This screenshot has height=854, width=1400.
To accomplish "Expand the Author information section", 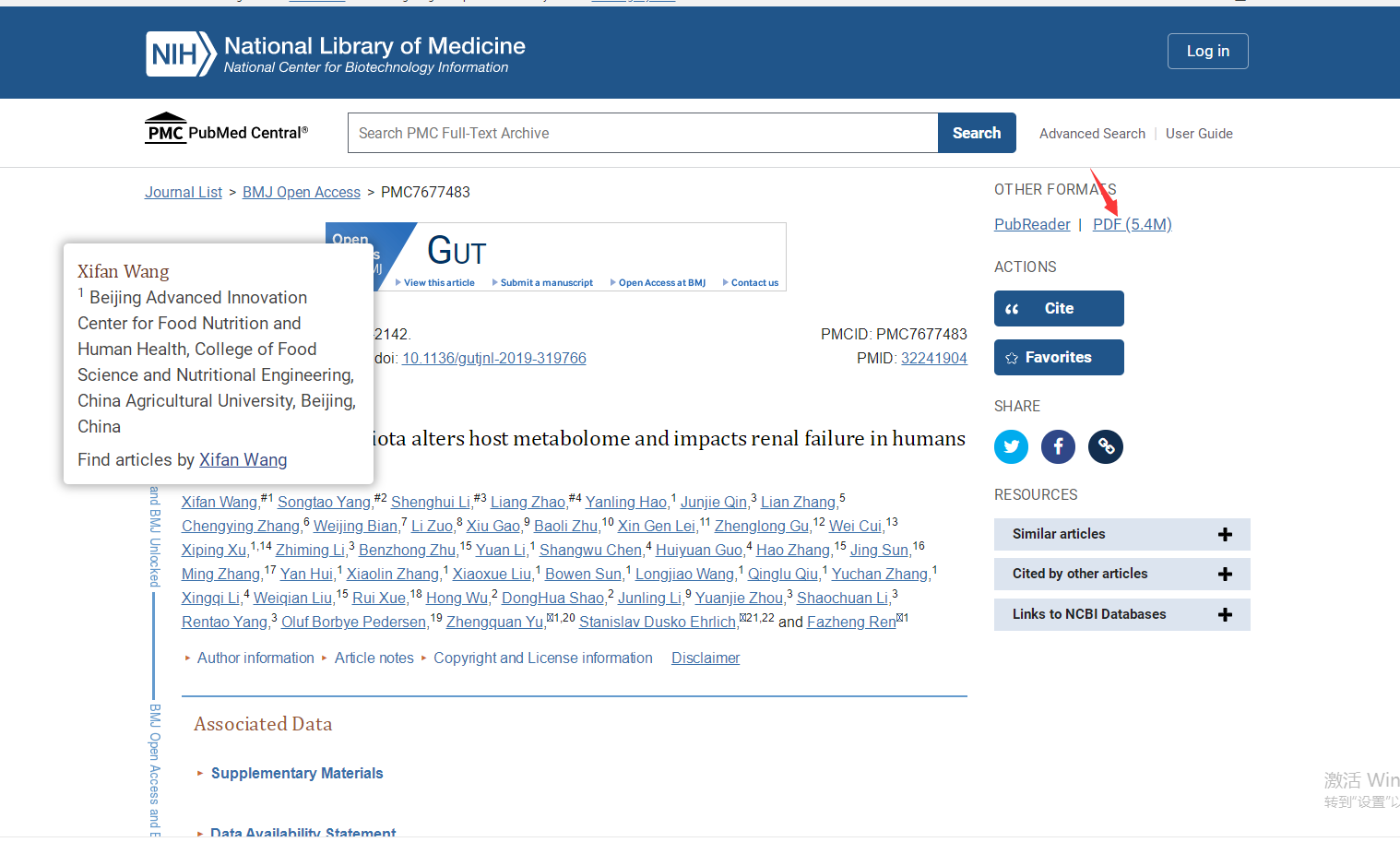I will pyautogui.click(x=255, y=658).
